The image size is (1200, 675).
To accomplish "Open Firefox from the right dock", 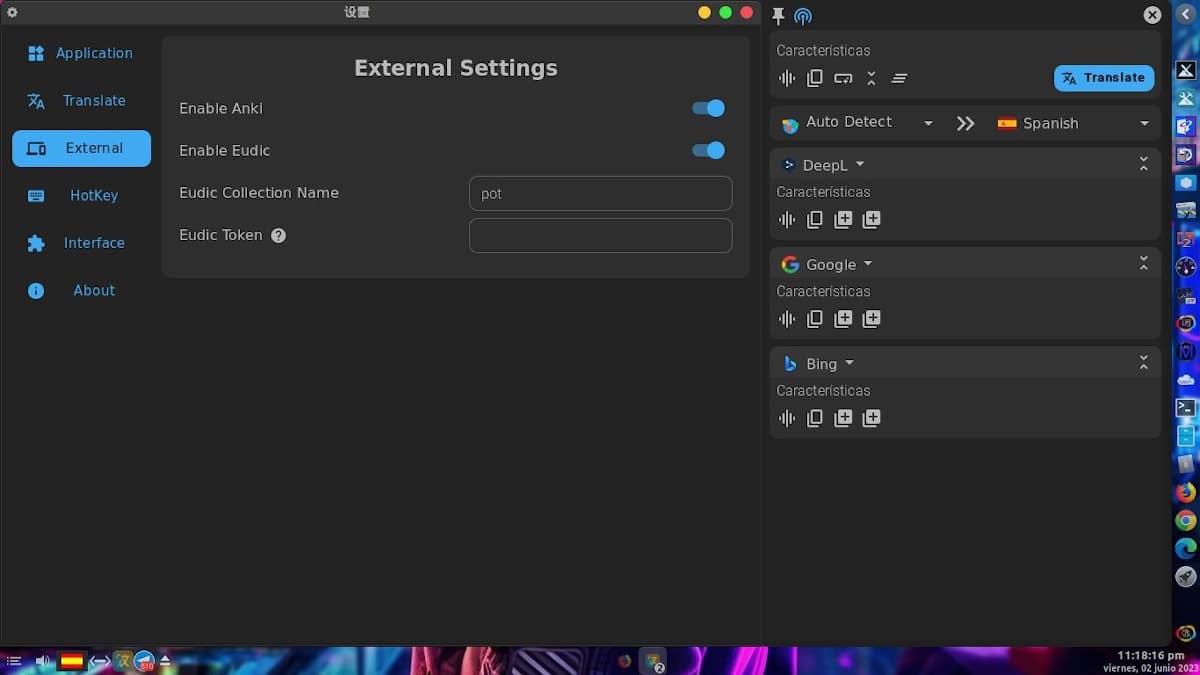I will point(1186,492).
